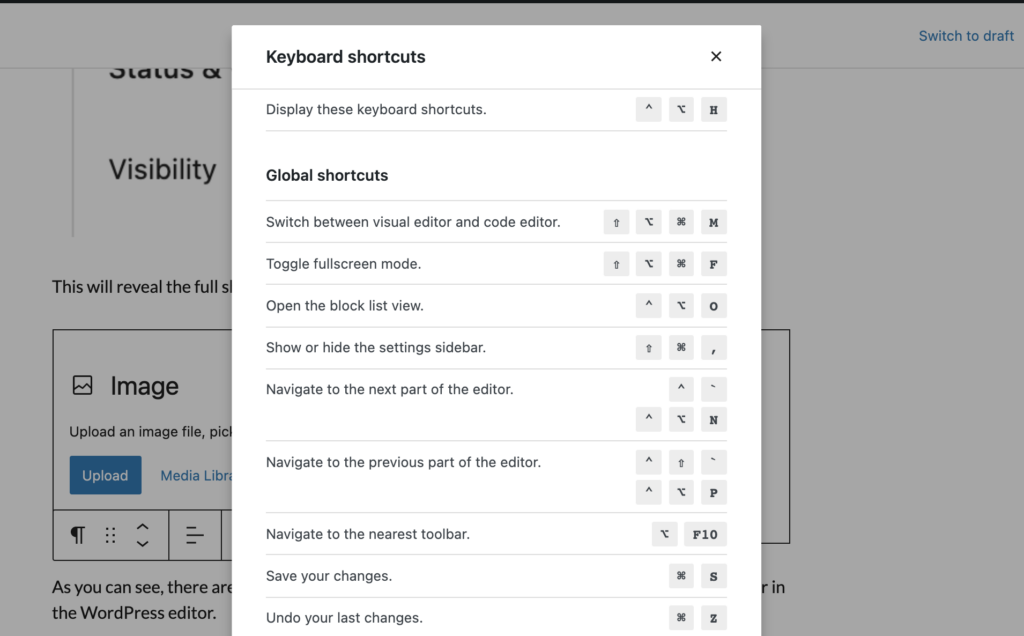This screenshot has width=1024, height=636.
Task: Click "the WordPress editor." paragraph text
Action: point(134,612)
